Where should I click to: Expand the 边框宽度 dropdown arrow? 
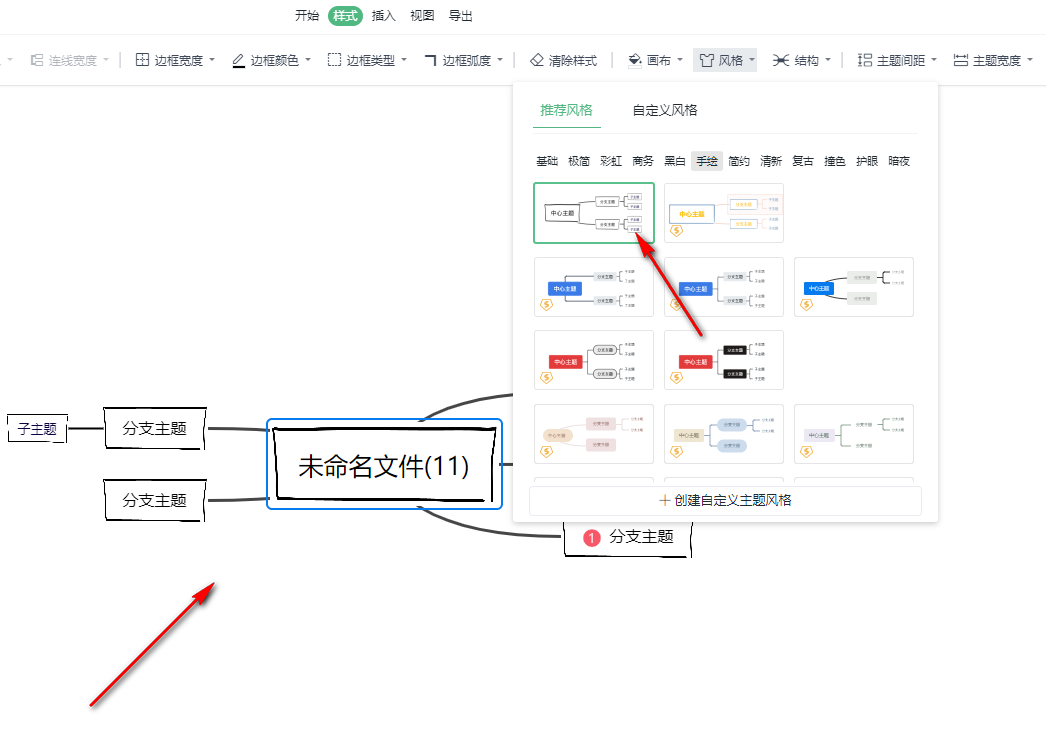click(212, 60)
